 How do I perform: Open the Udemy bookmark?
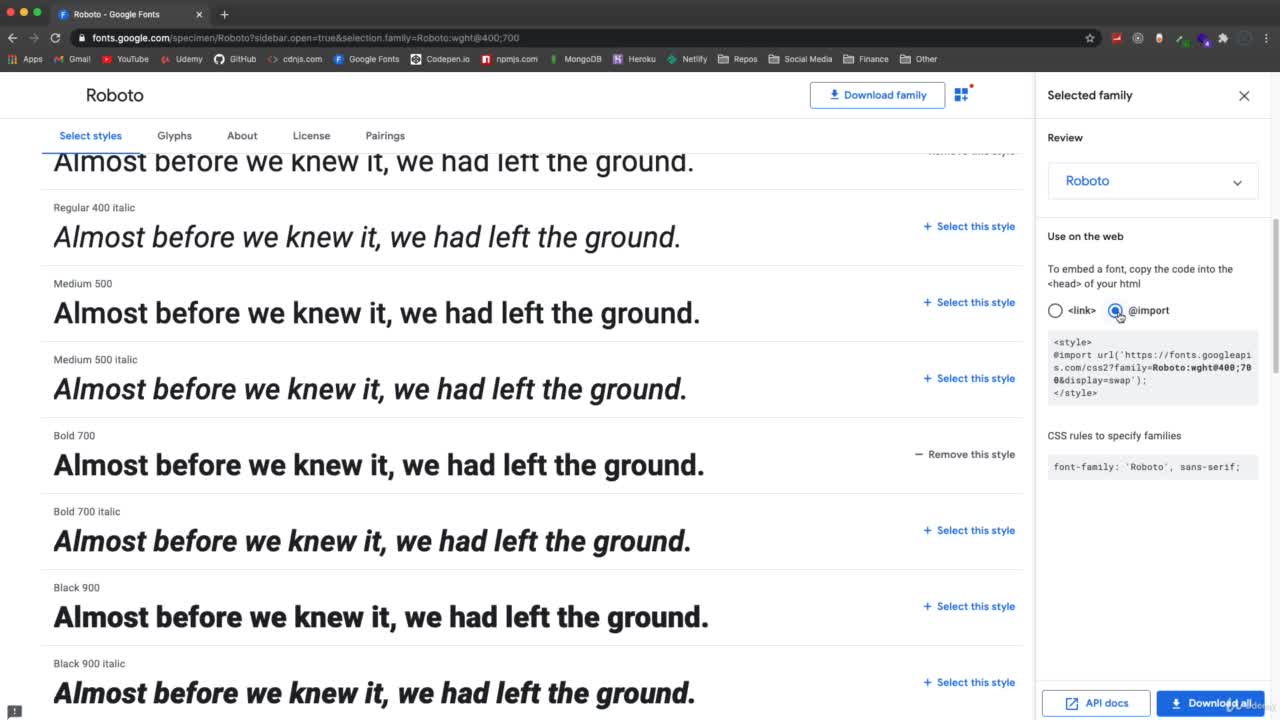tap(180, 59)
